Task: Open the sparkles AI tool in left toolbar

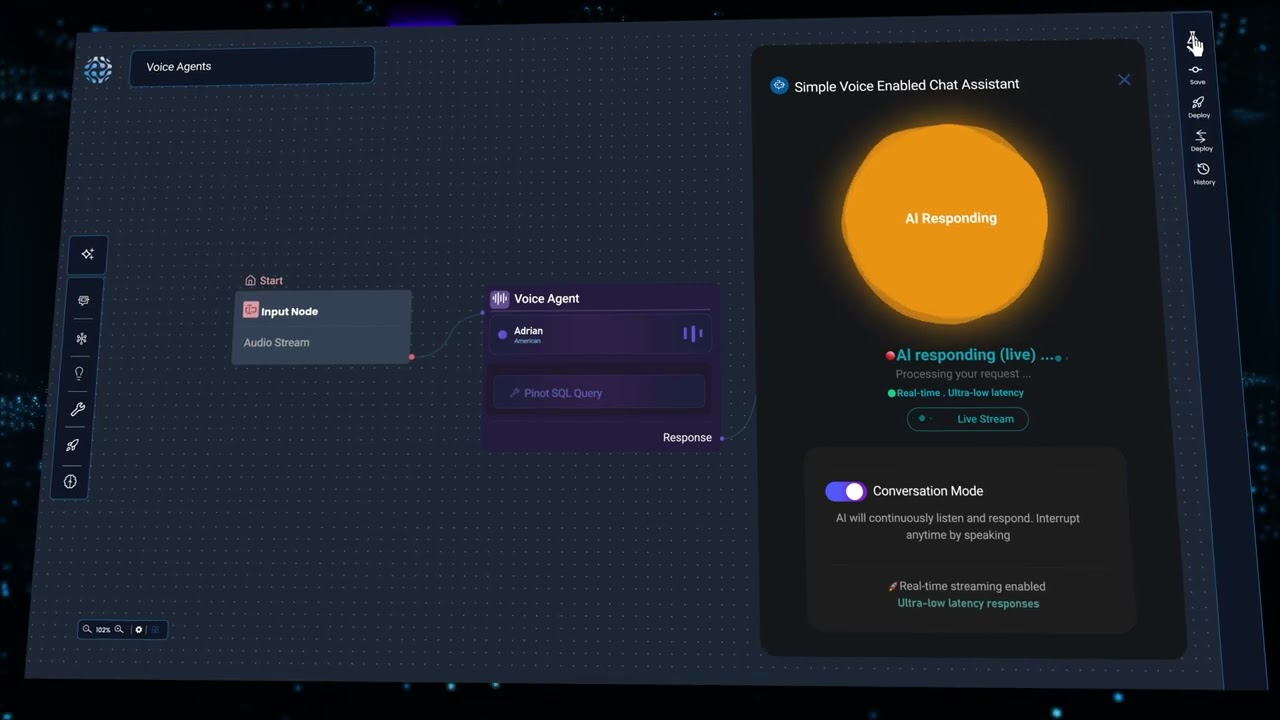Action: (x=87, y=254)
